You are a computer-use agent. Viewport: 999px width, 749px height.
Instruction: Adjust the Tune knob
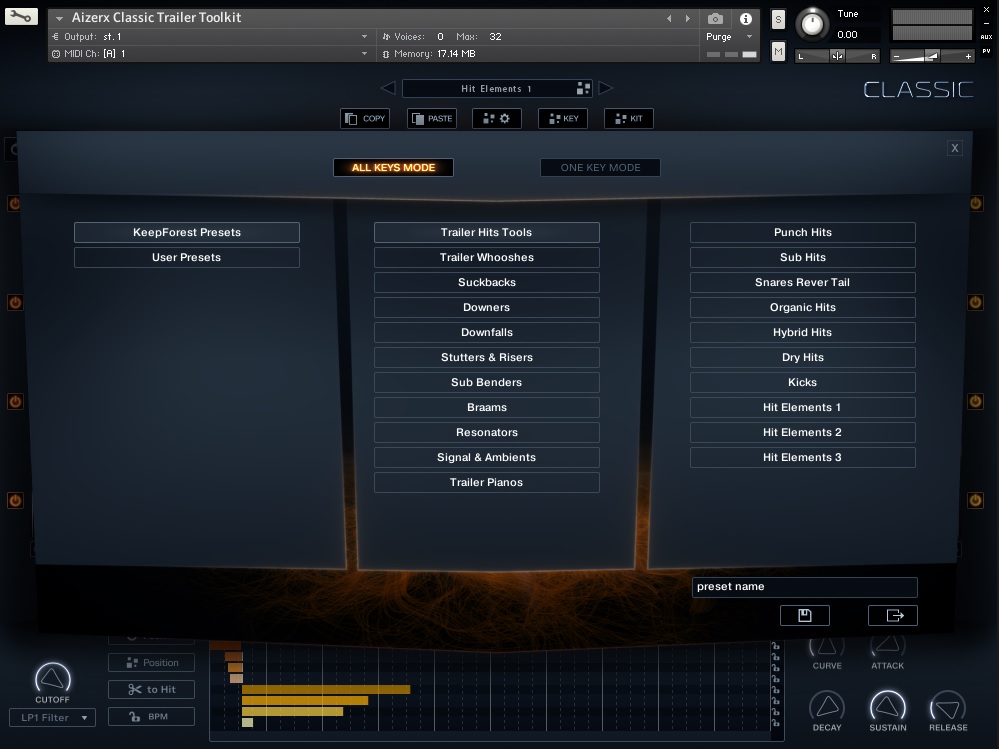(813, 23)
